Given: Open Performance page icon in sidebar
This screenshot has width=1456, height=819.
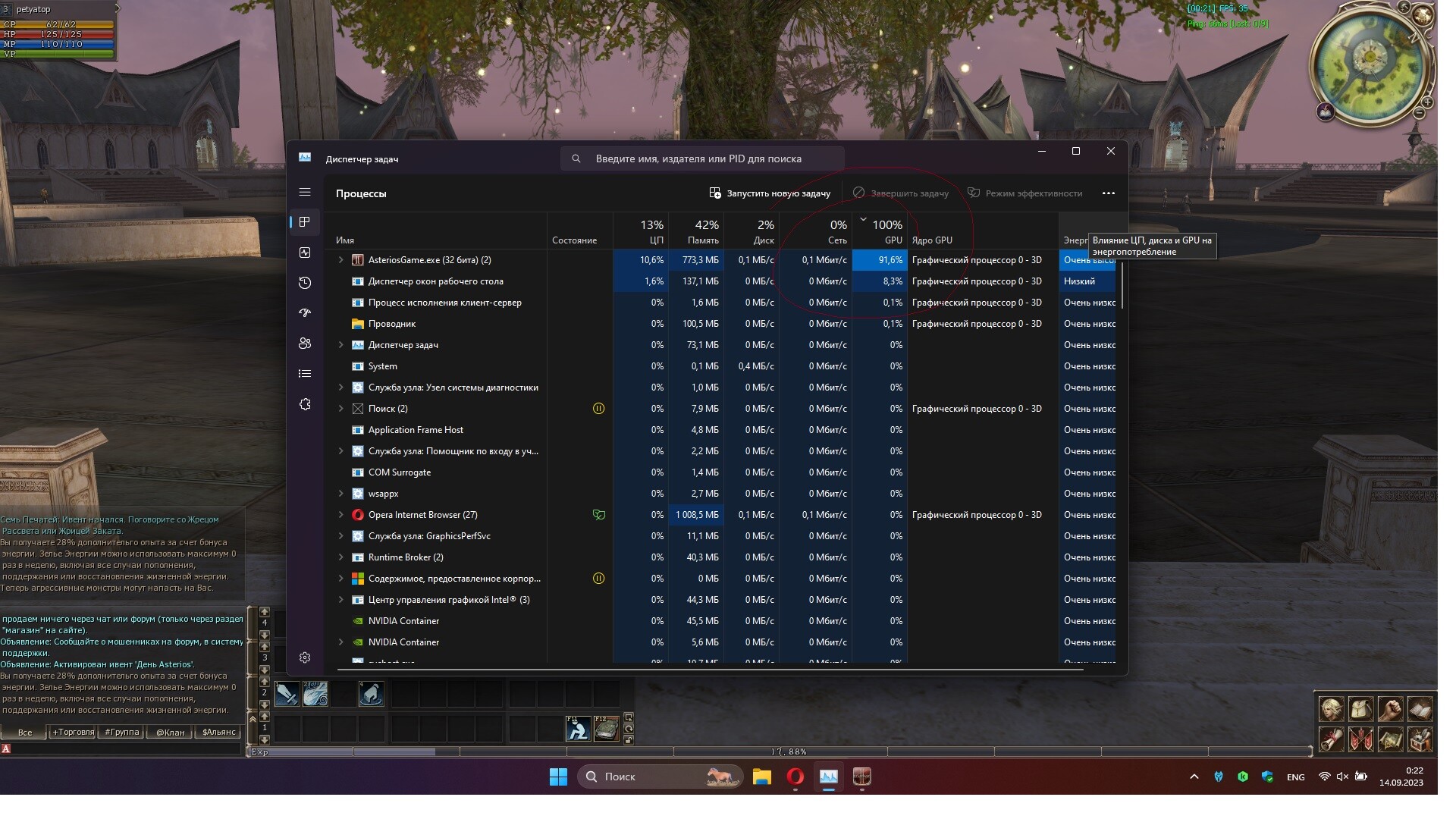Looking at the screenshot, I should (305, 253).
